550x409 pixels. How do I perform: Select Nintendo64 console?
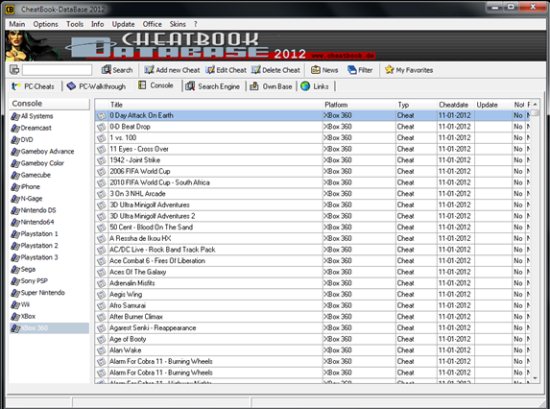[32, 222]
